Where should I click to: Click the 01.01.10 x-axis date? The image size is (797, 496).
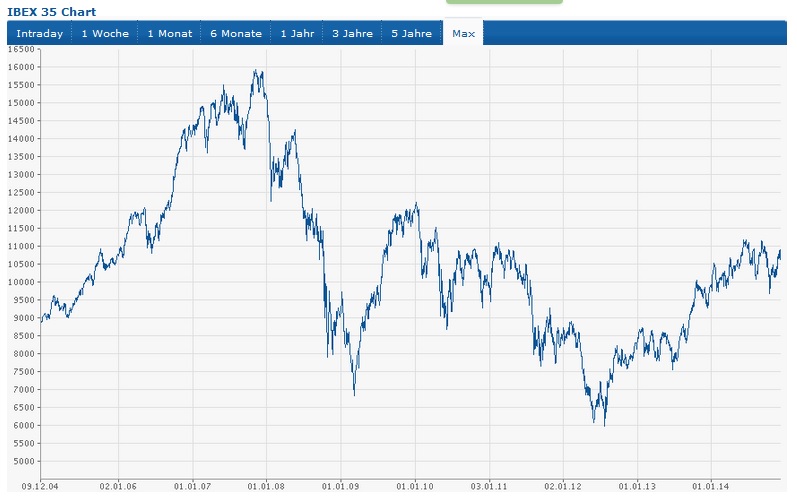415,486
